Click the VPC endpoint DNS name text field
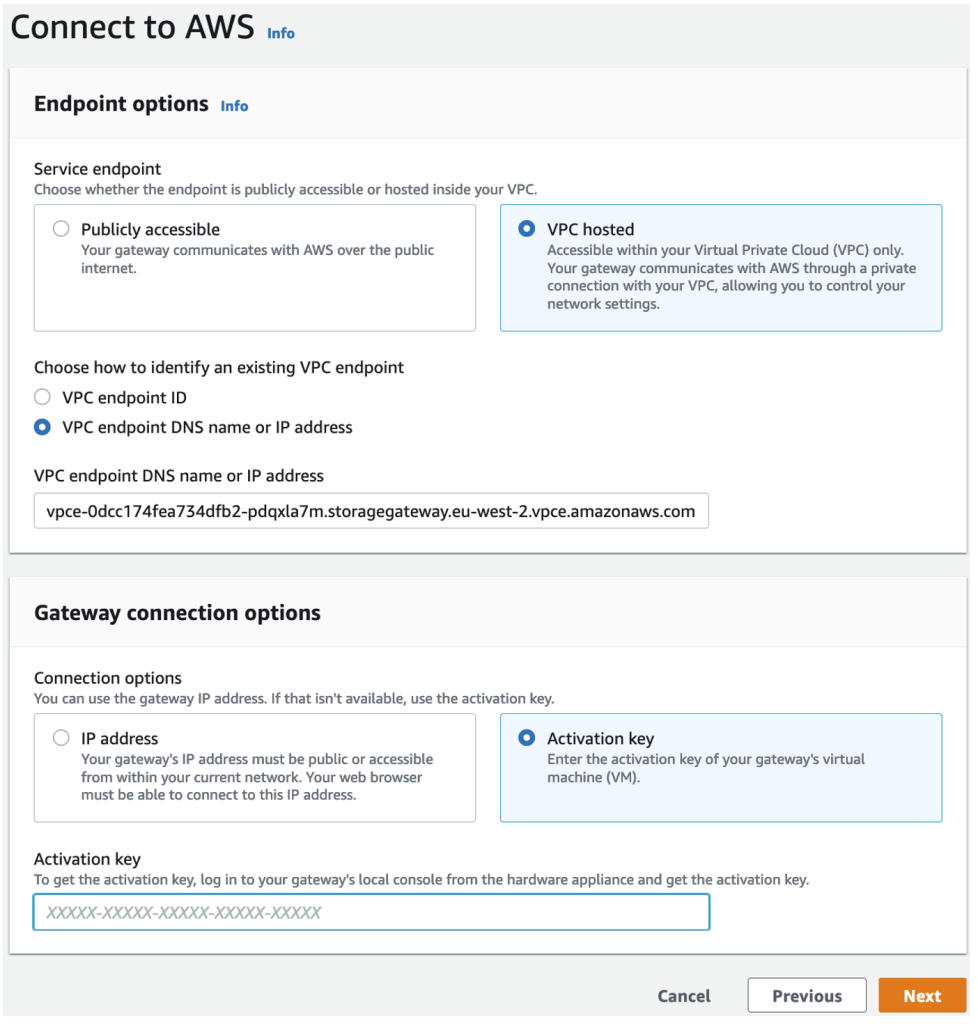 371,511
